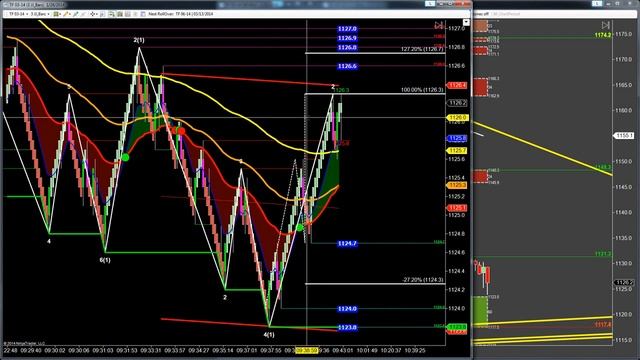Click the green 1174.2 level label on right chart
This screenshot has height=360, width=640.
[603, 35]
